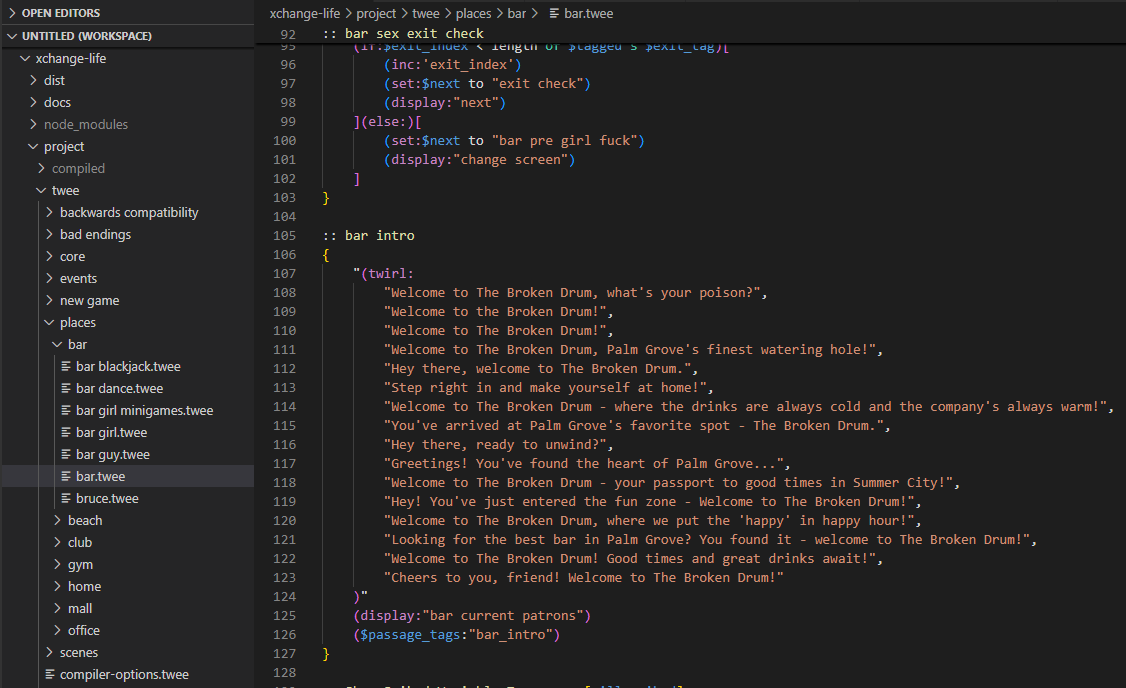The width and height of the screenshot is (1126, 688).
Task: Click the file icon in the bar.twee breadcrumb
Action: 554,14
